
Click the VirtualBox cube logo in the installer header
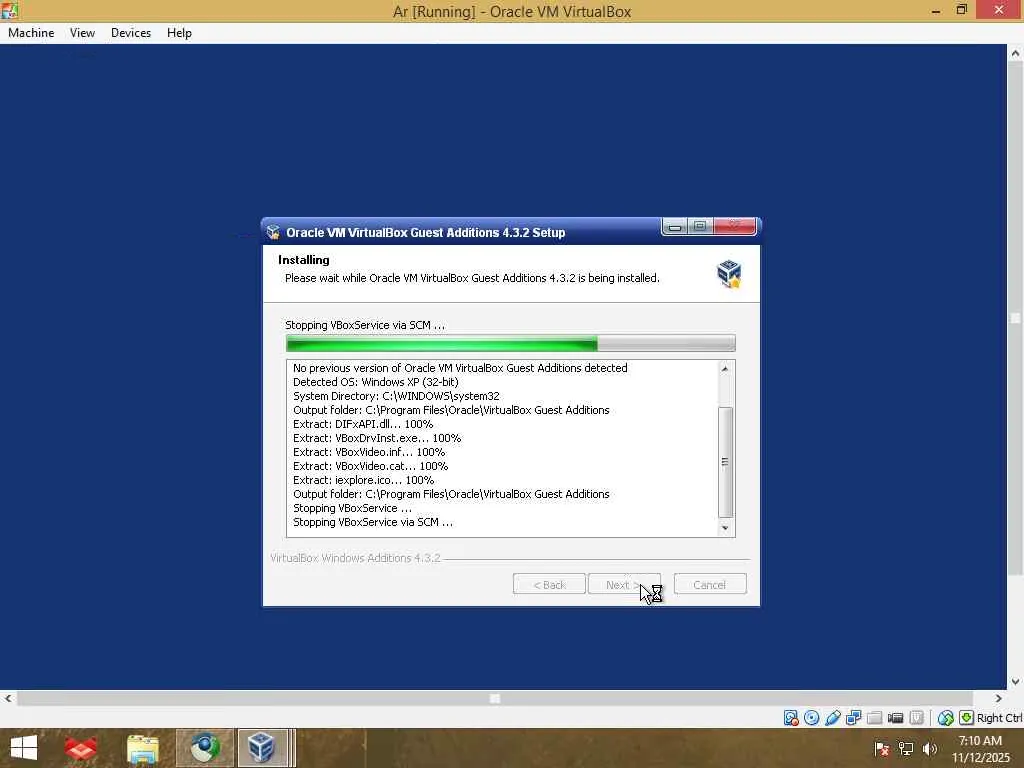pos(729,274)
